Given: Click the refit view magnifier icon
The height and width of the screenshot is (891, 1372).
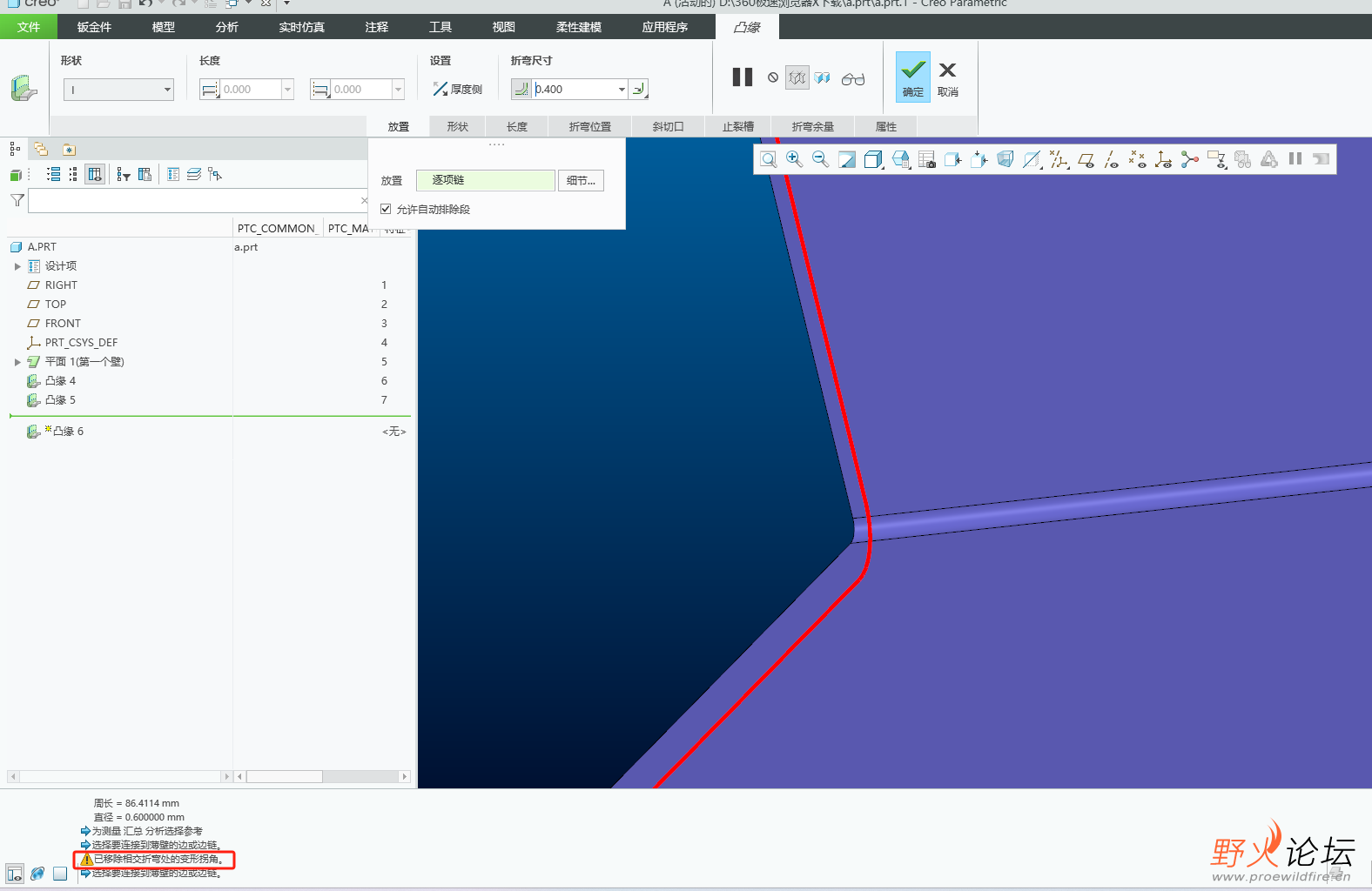Looking at the screenshot, I should coord(768,159).
